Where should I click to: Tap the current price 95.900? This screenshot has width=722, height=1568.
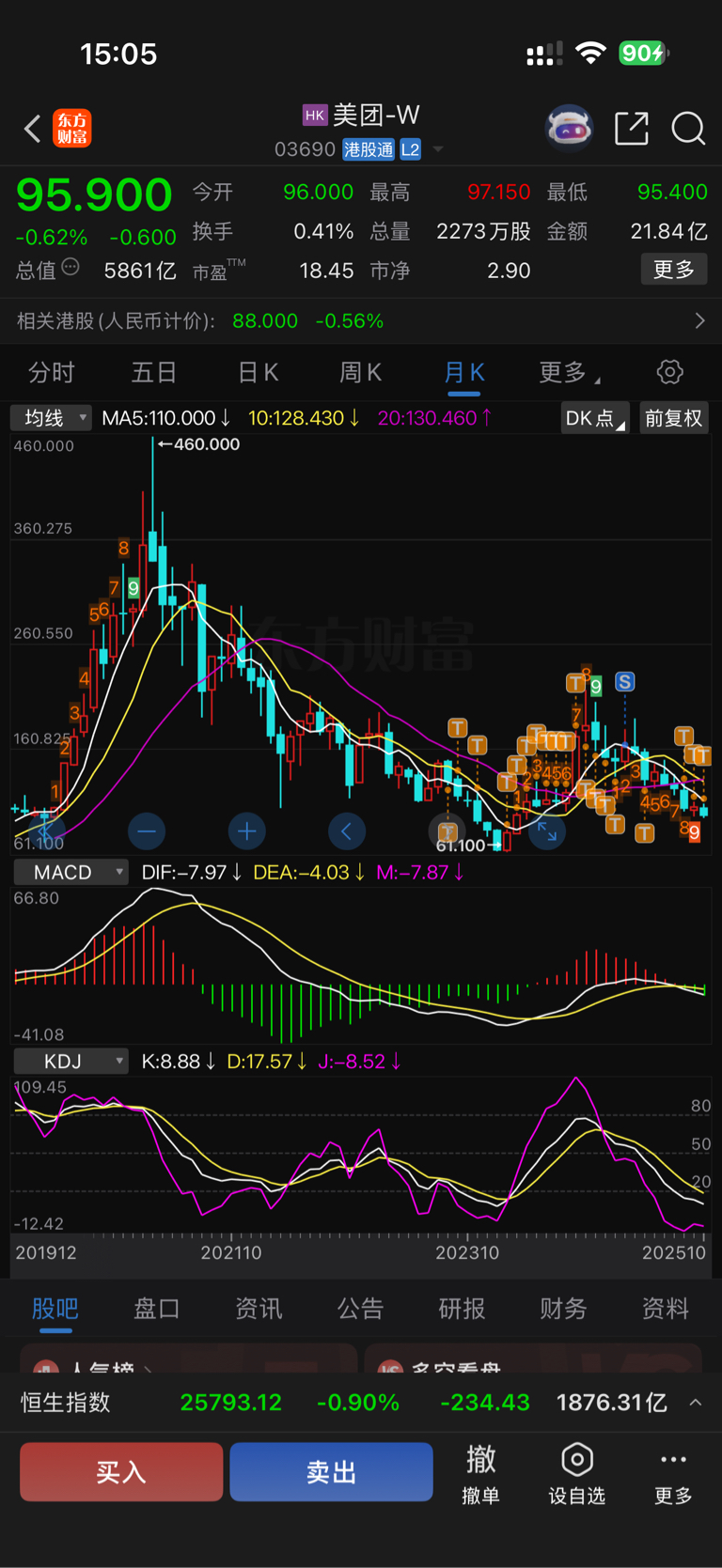(x=94, y=195)
